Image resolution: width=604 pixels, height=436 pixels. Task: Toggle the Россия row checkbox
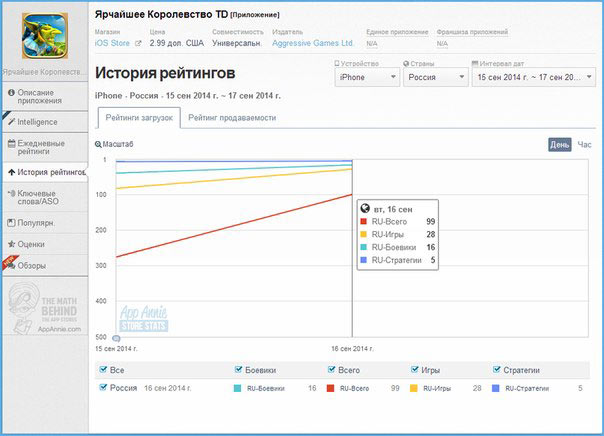(x=103, y=387)
